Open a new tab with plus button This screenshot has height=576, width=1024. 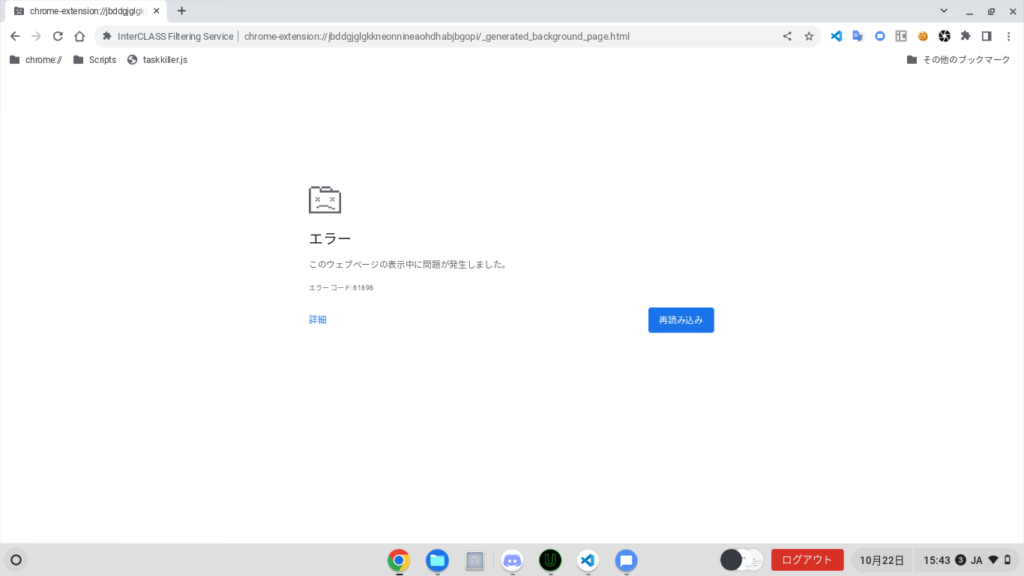coord(181,11)
